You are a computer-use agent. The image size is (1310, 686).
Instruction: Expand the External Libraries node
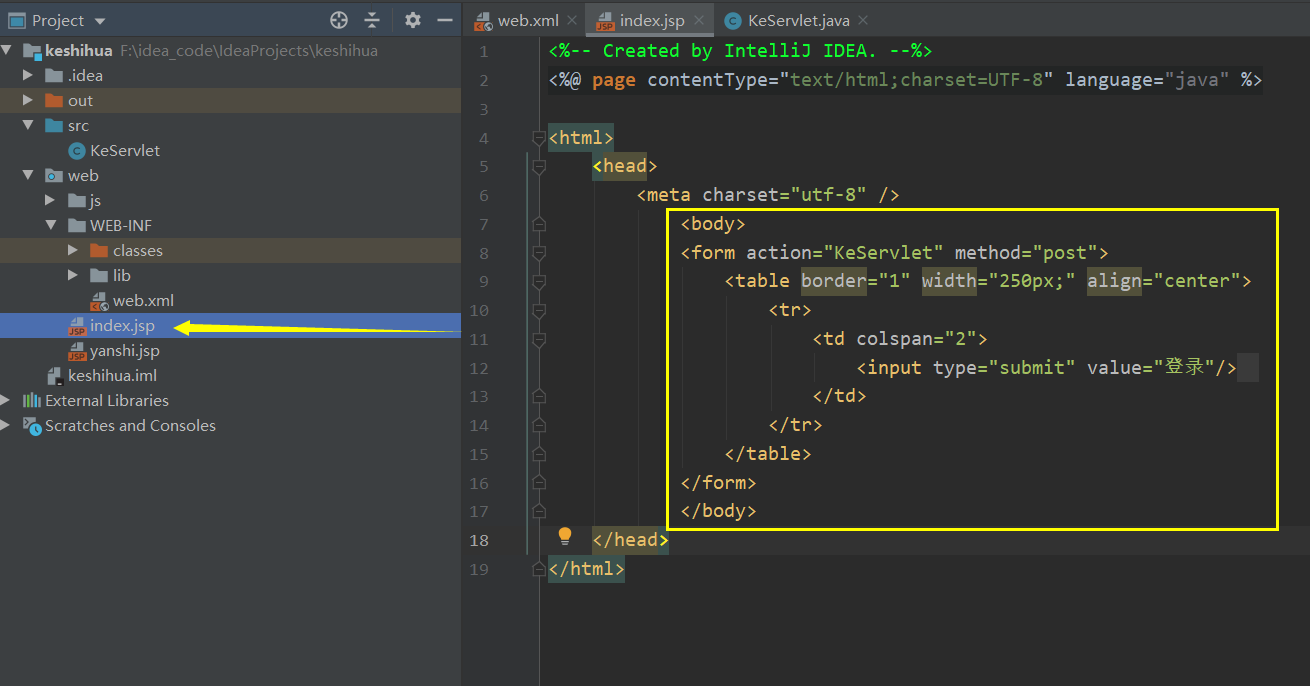[x=6, y=400]
